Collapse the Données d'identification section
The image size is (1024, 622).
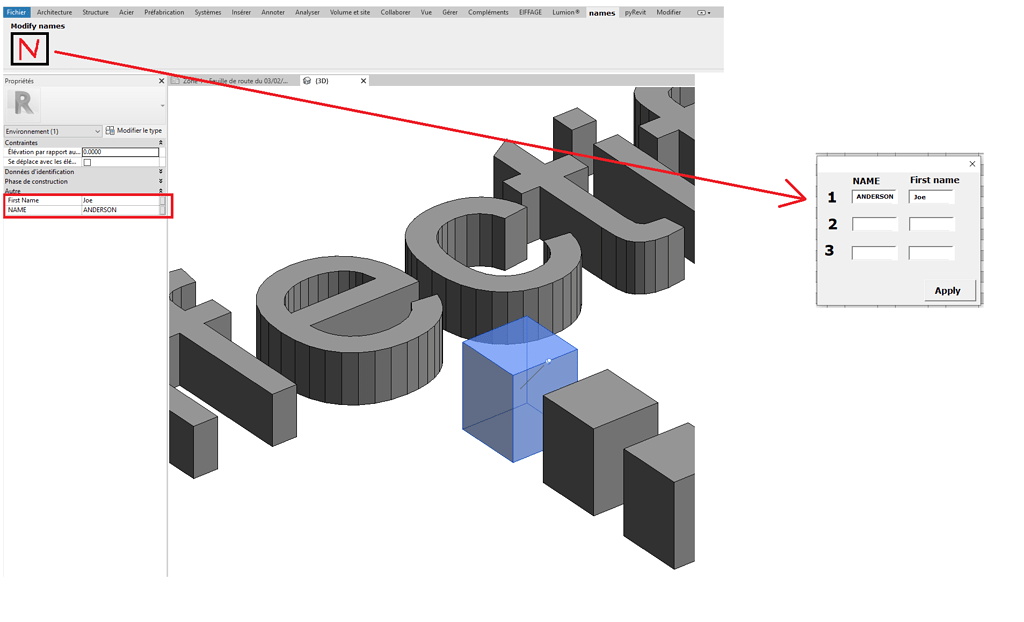point(160,172)
